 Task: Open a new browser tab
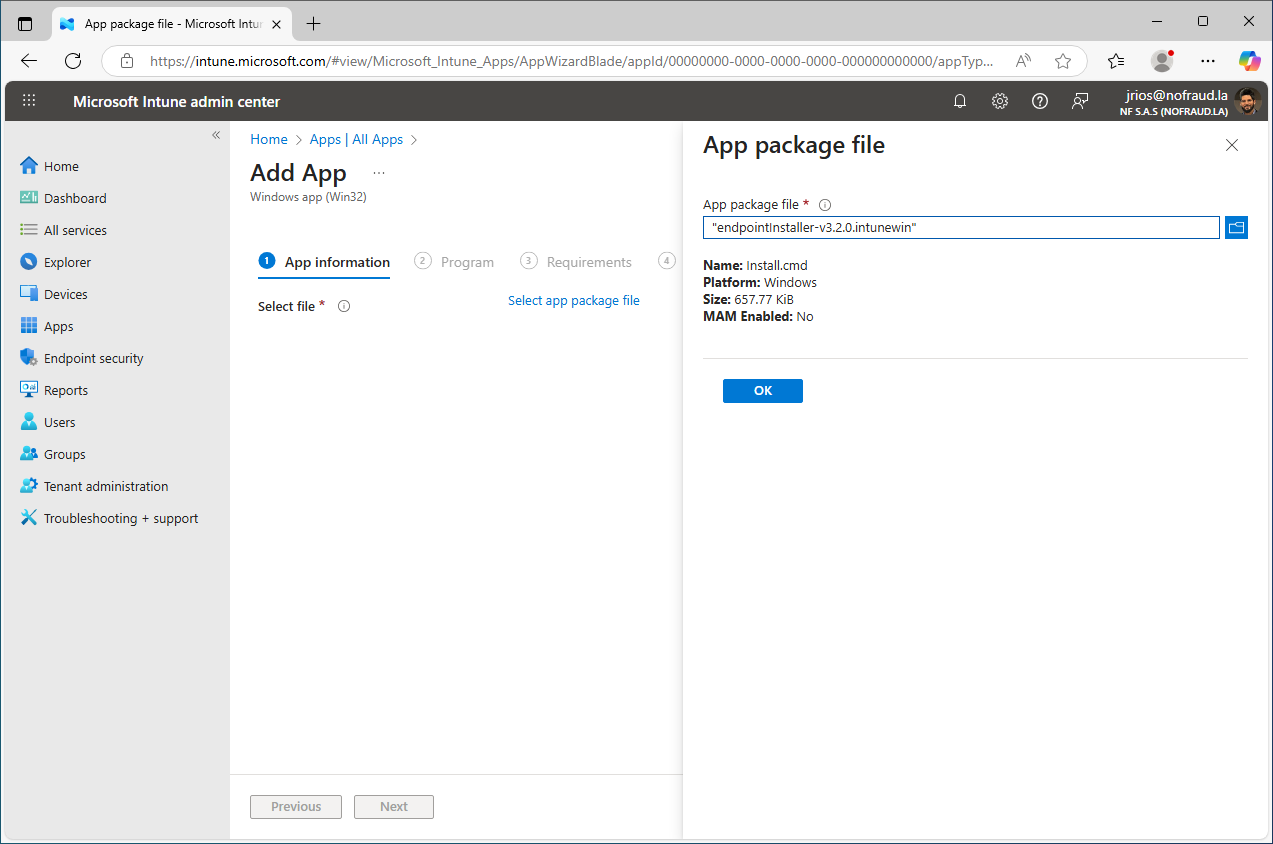(x=314, y=23)
